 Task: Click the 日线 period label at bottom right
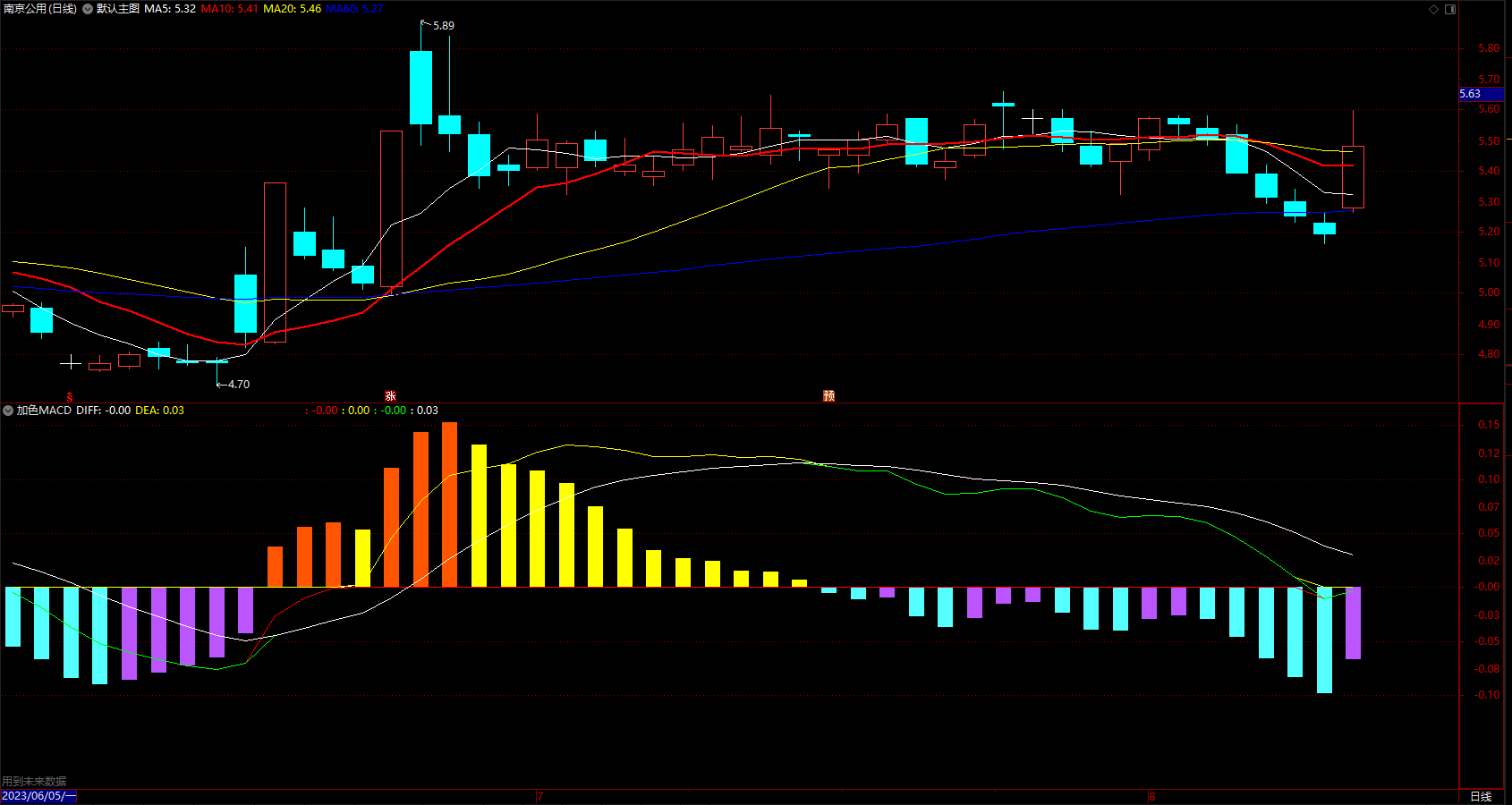pos(1481,796)
